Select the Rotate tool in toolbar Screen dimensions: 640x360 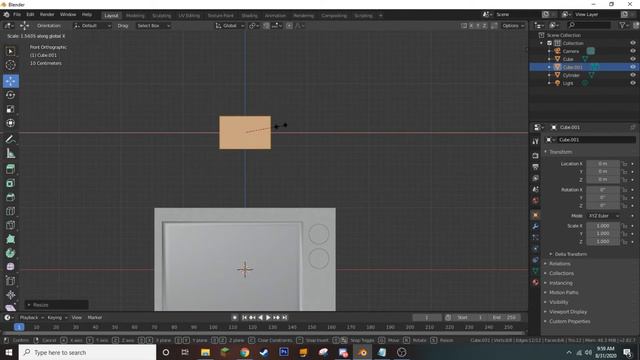coord(11,95)
